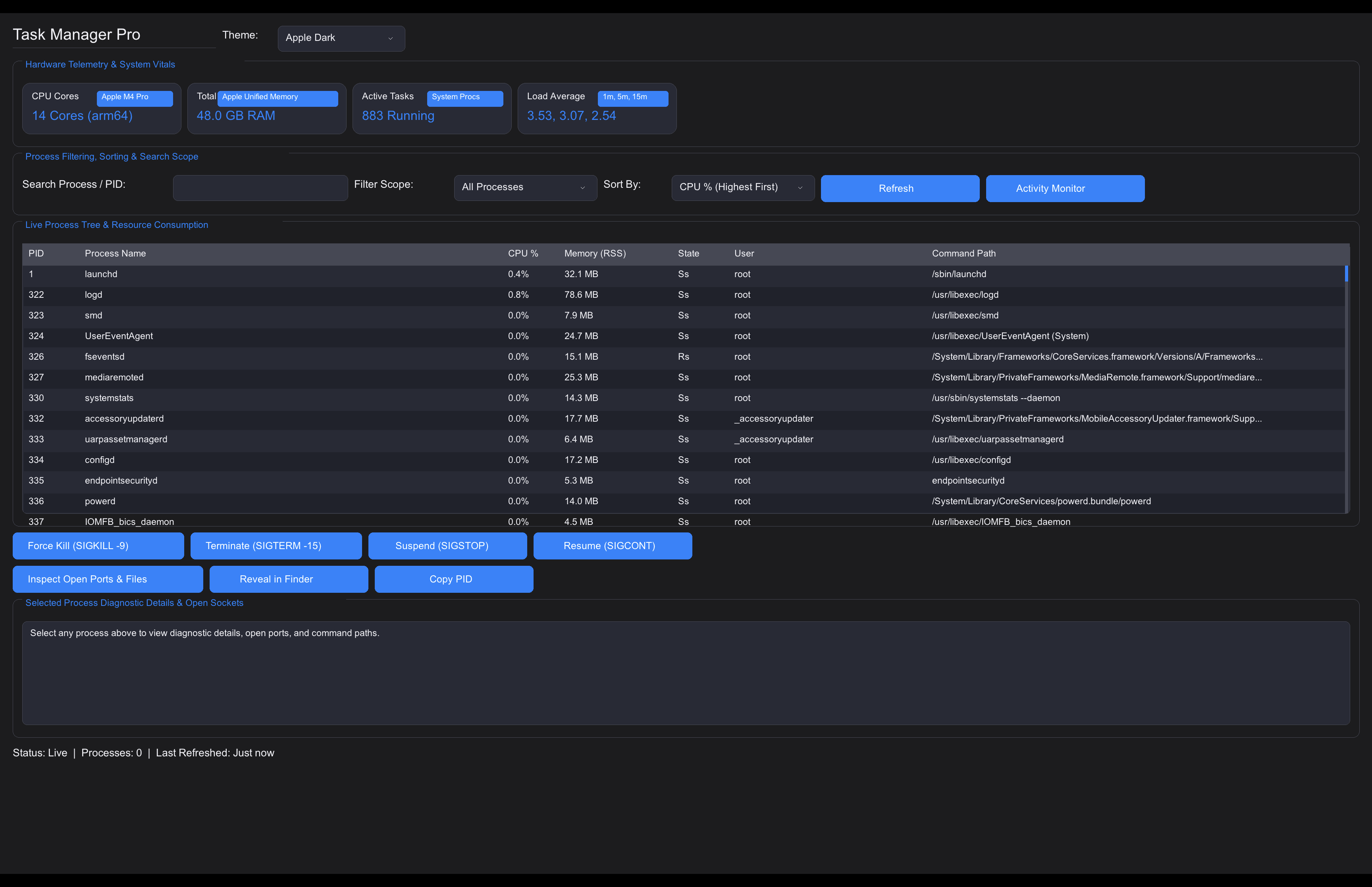Click the status bar text Status: Live
This screenshot has width=1372, height=887.
click(x=40, y=753)
